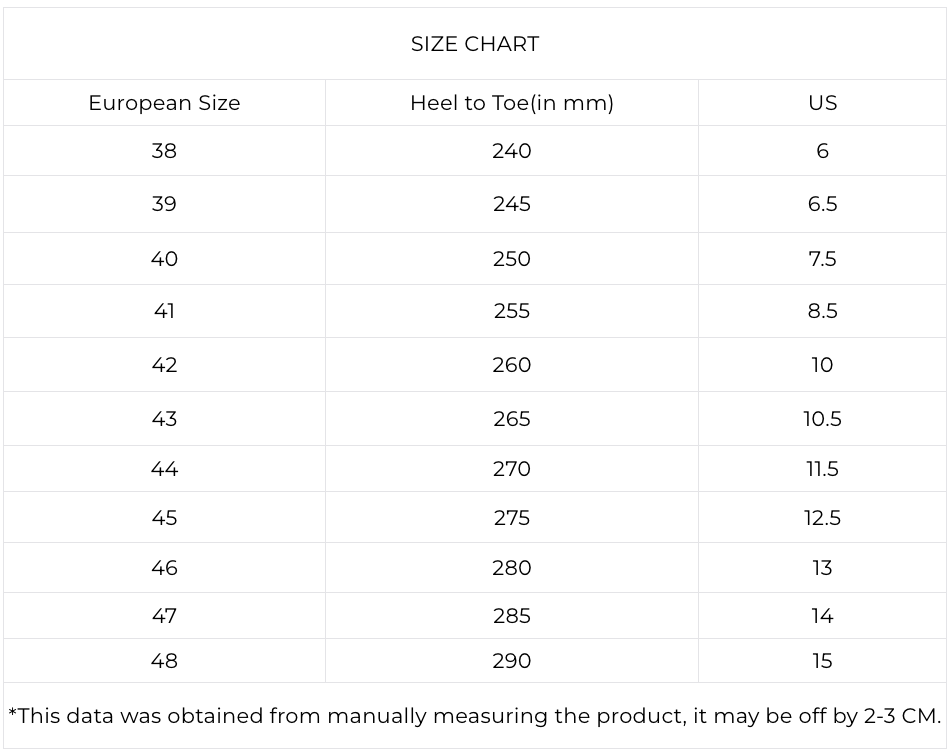Screen dimensions: 948x752
Task: Click the 275 heel to toe value
Action: [511, 518]
